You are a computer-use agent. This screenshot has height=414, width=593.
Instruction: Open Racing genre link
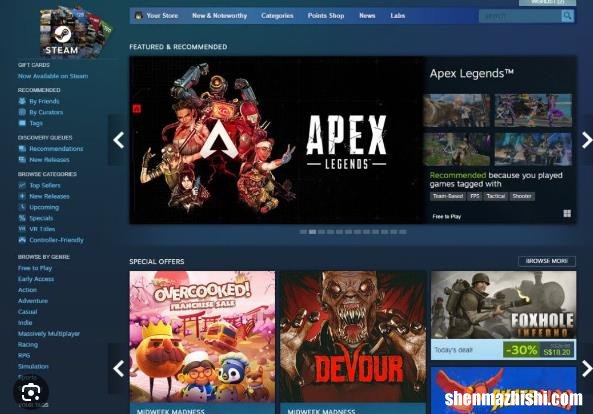click(28, 344)
